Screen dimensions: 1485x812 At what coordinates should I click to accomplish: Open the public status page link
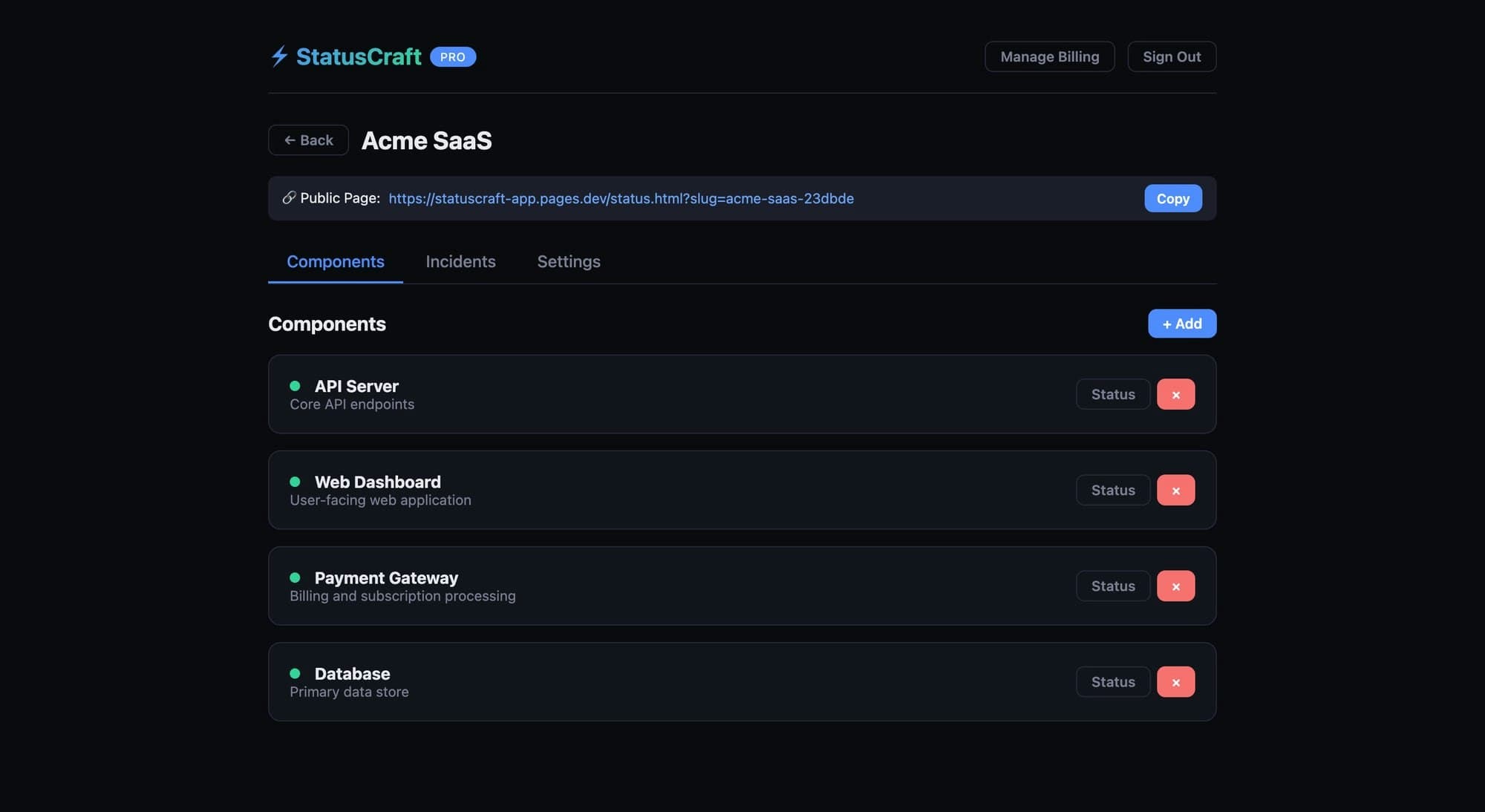coord(621,198)
